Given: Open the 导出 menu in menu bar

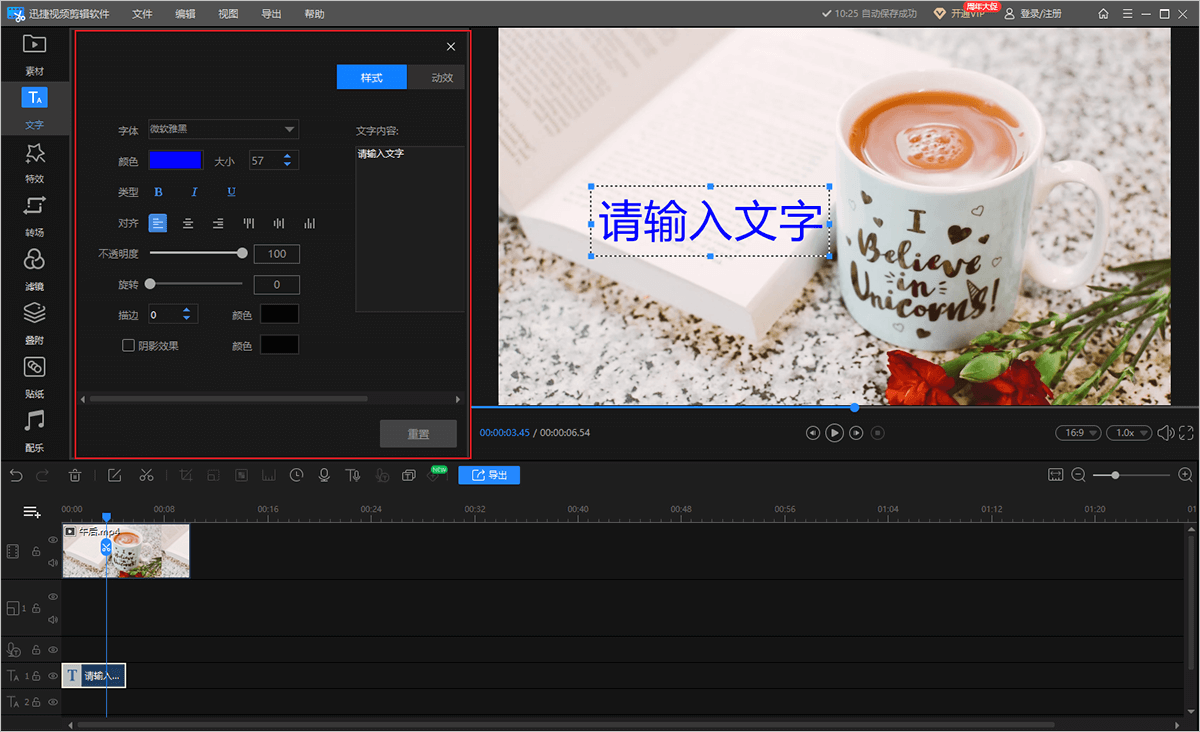Looking at the screenshot, I should click(x=271, y=14).
